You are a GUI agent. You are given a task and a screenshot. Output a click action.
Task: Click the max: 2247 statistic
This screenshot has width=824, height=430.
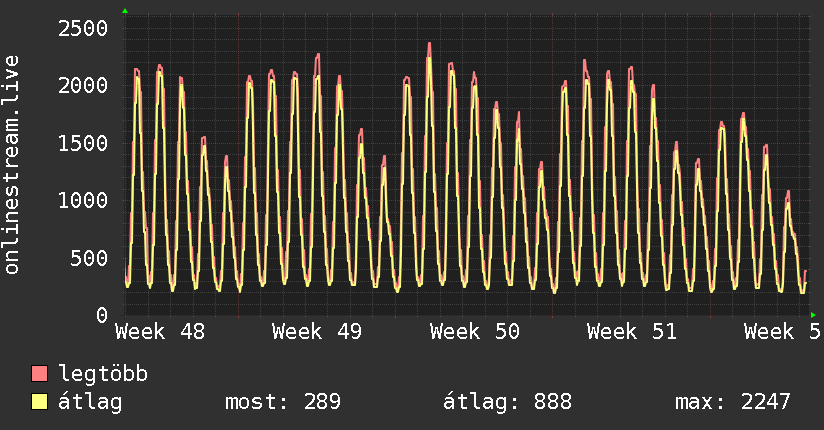point(733,402)
